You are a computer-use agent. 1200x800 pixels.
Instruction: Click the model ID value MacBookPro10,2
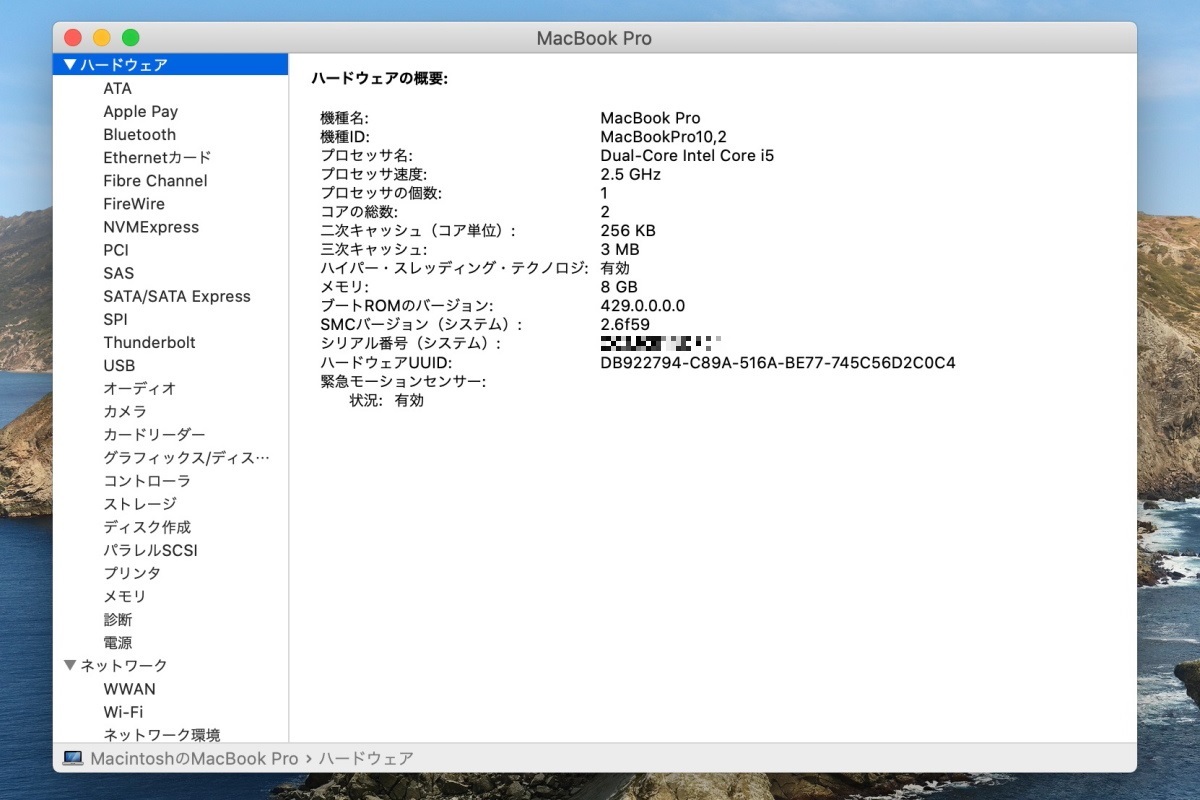[663, 136]
